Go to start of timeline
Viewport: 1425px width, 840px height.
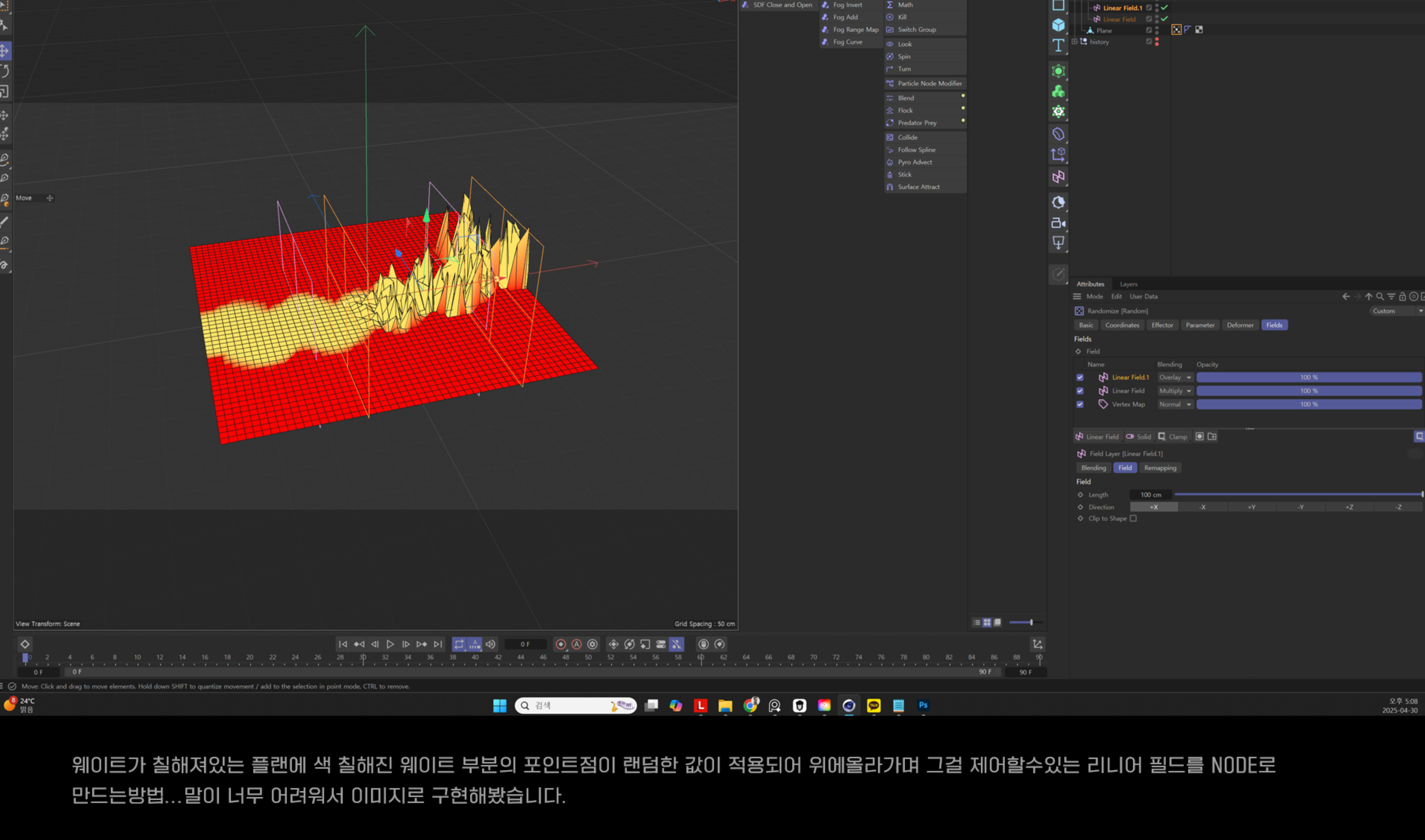[342, 644]
